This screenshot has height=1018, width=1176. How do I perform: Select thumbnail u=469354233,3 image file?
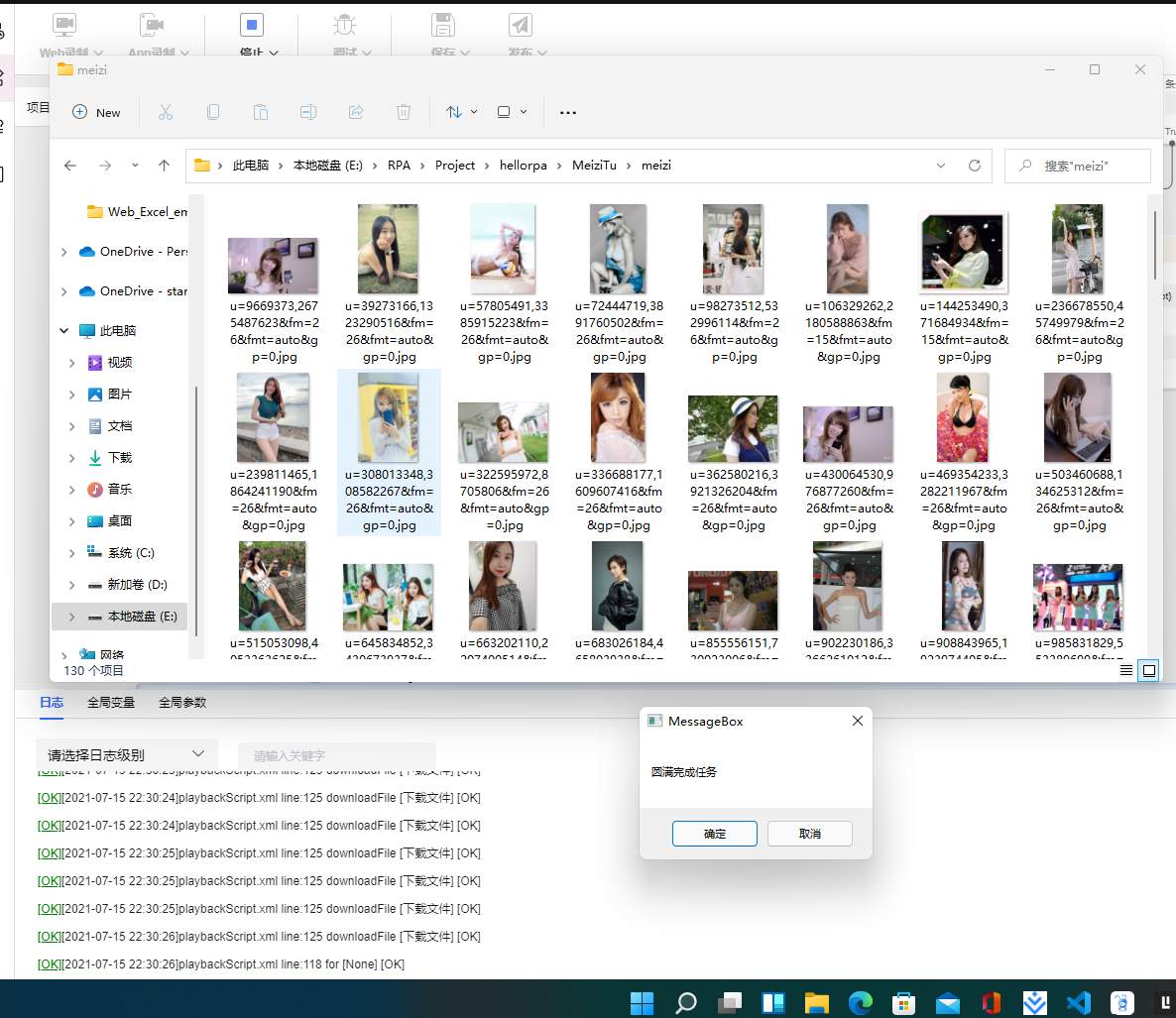[963, 417]
